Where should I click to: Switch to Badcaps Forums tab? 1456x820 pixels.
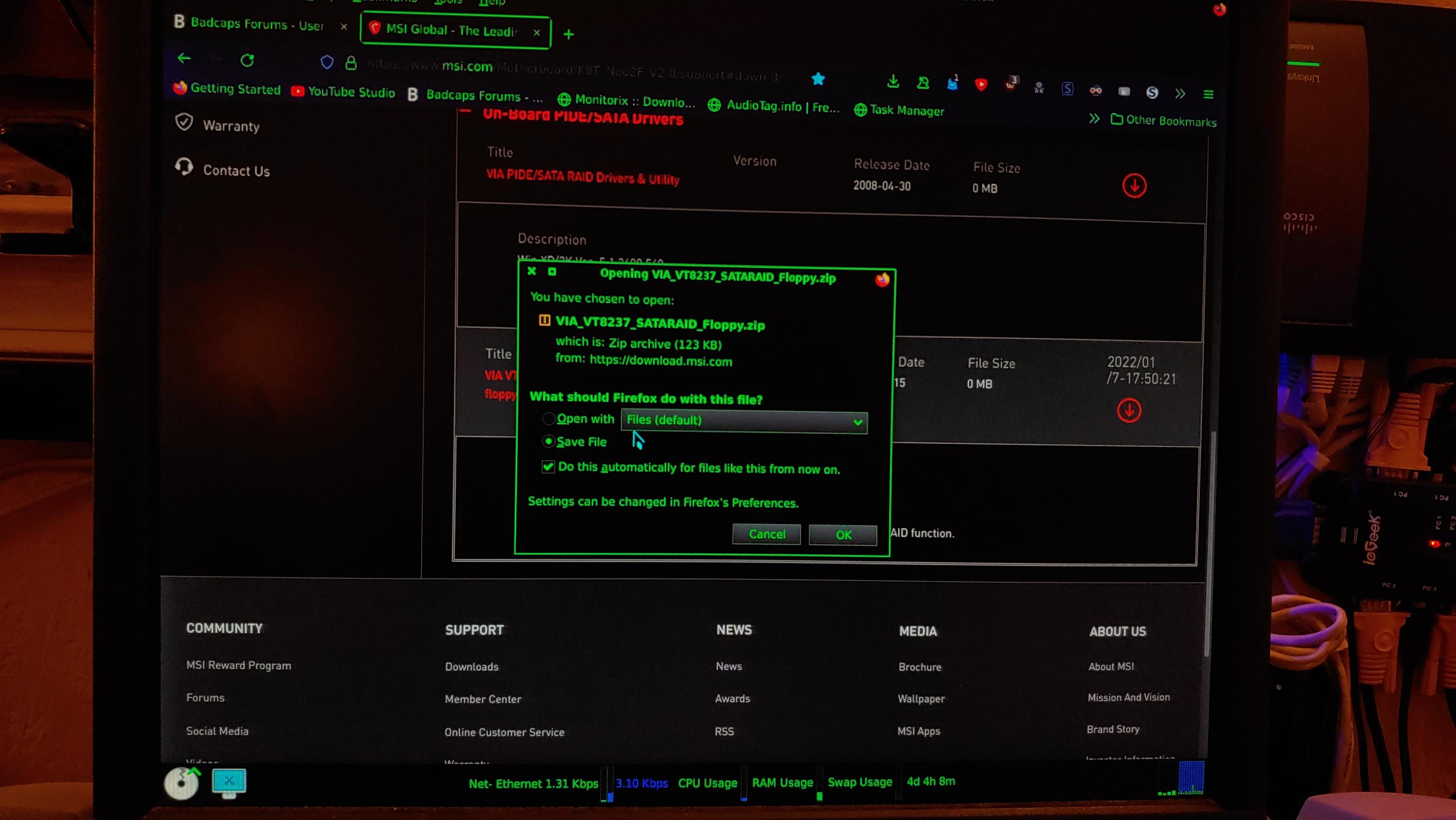coord(257,24)
